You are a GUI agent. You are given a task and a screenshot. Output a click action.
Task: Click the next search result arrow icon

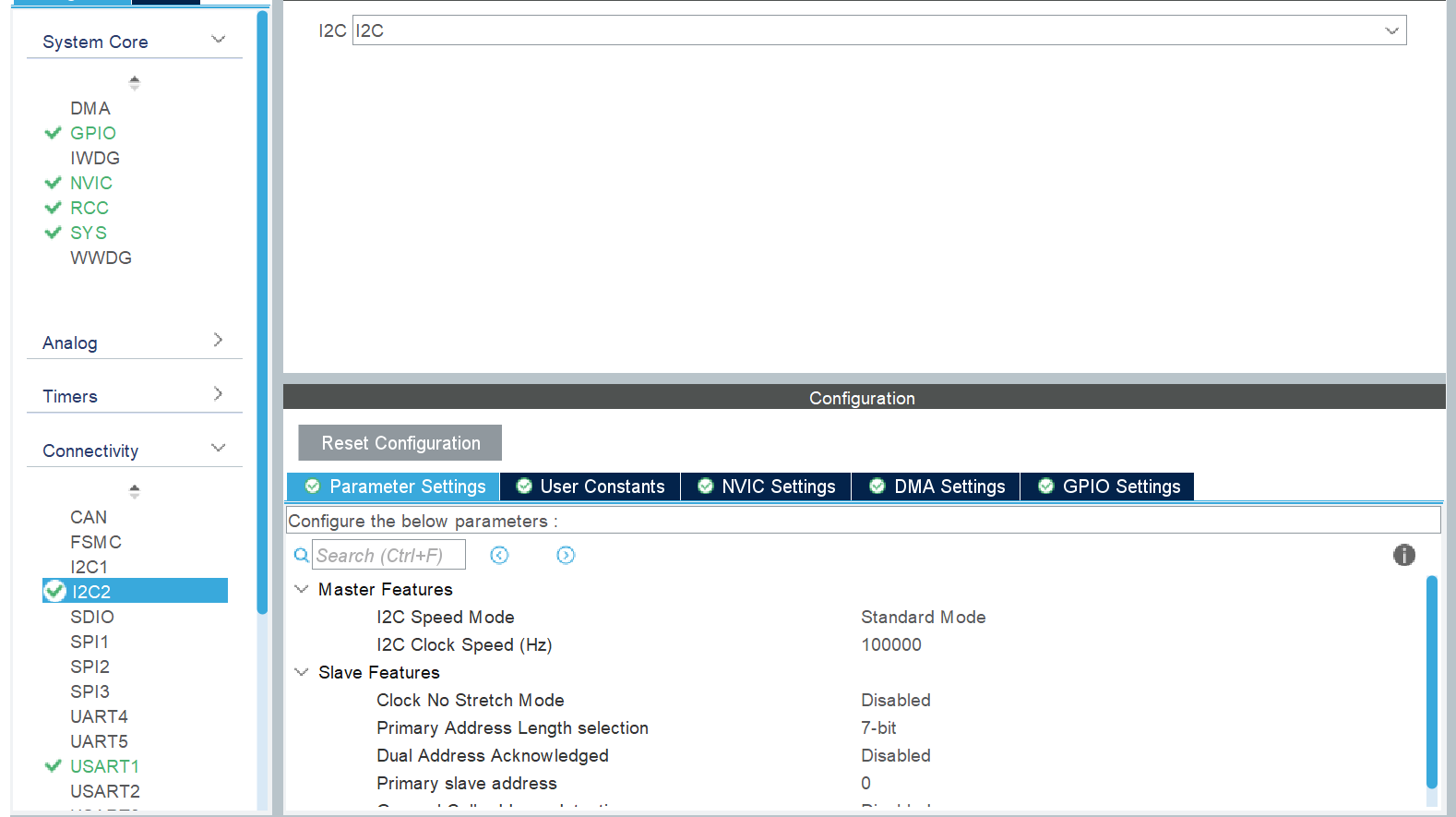click(566, 555)
